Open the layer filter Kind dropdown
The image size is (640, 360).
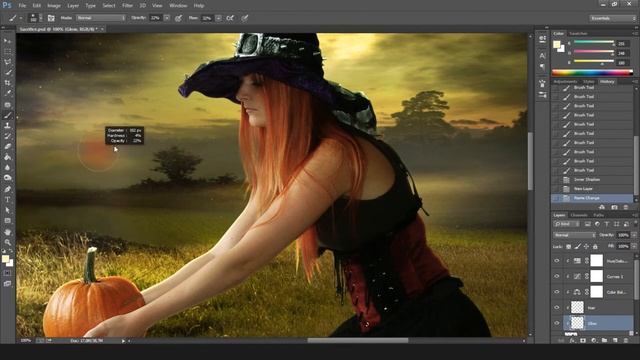(x=567, y=224)
